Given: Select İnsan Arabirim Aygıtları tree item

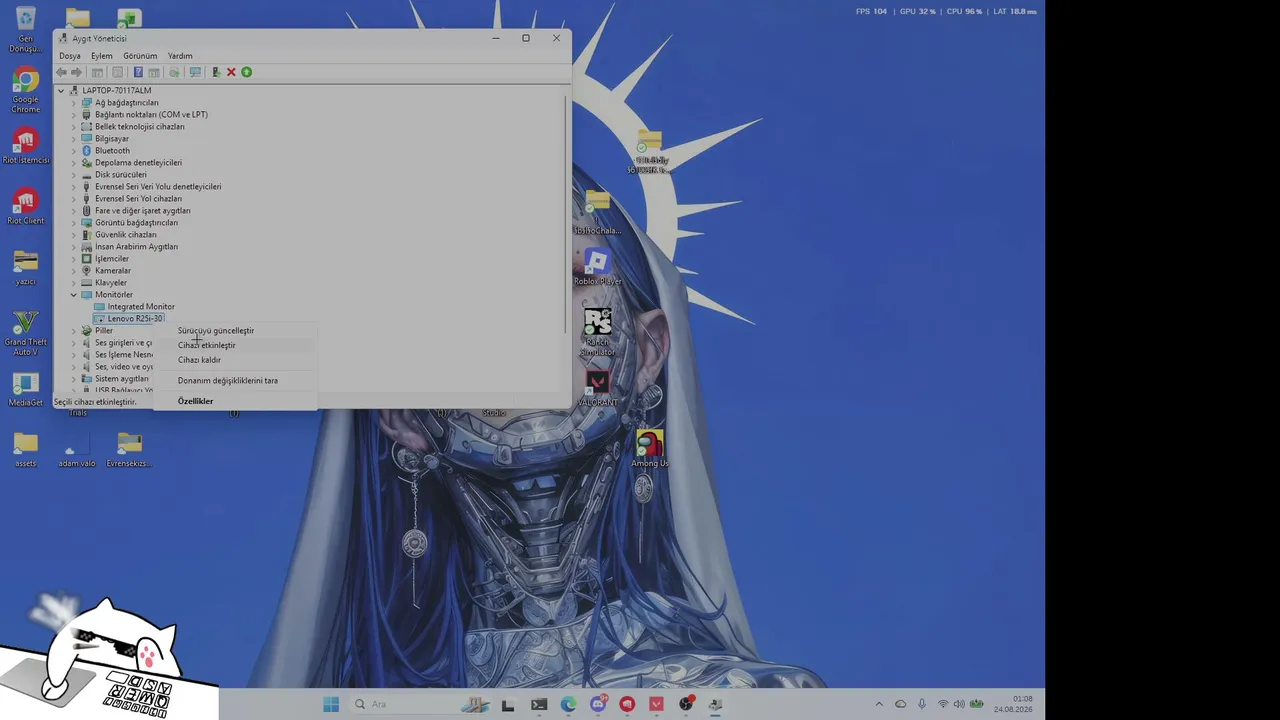Looking at the screenshot, I should (x=136, y=247).
